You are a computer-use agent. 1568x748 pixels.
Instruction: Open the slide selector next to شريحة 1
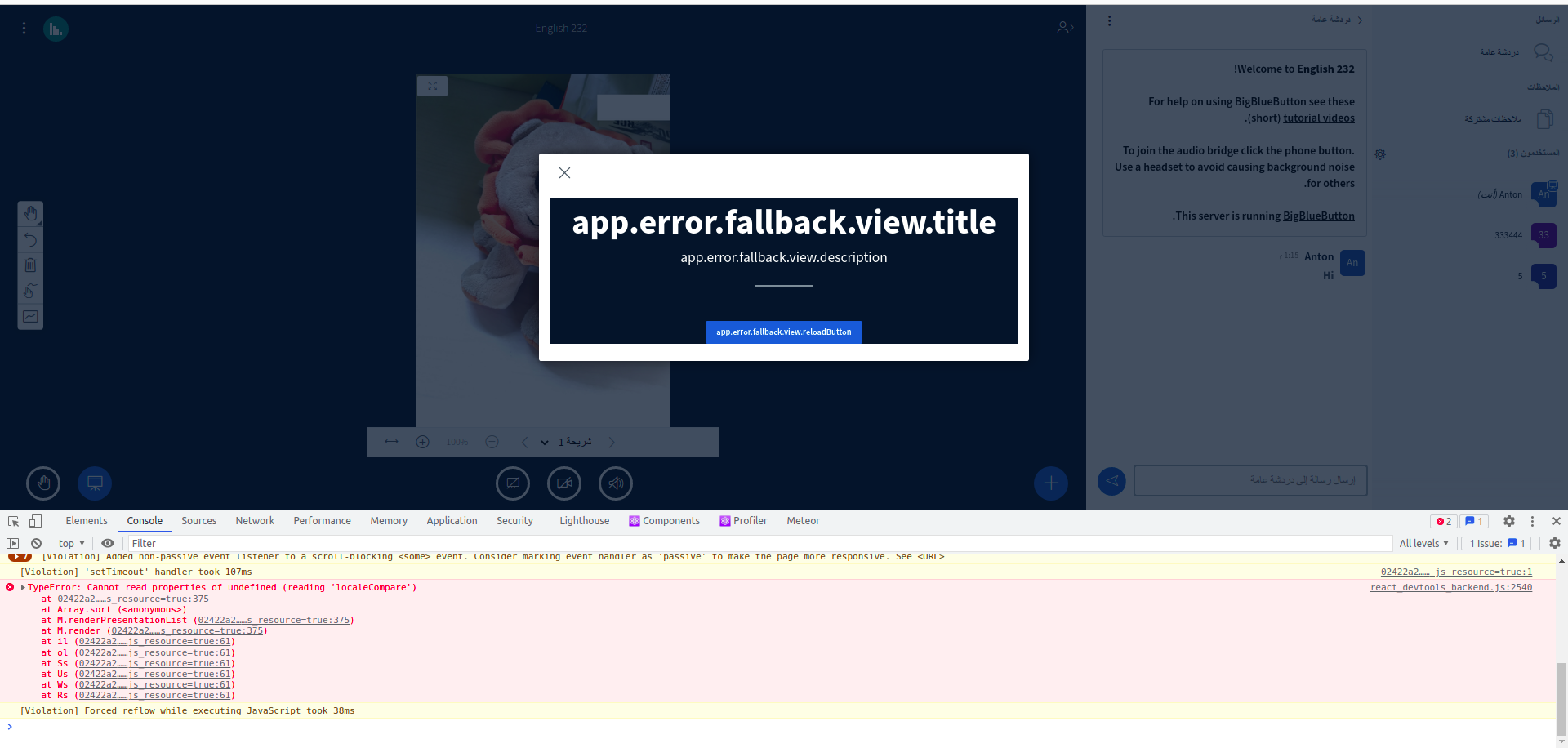point(543,442)
